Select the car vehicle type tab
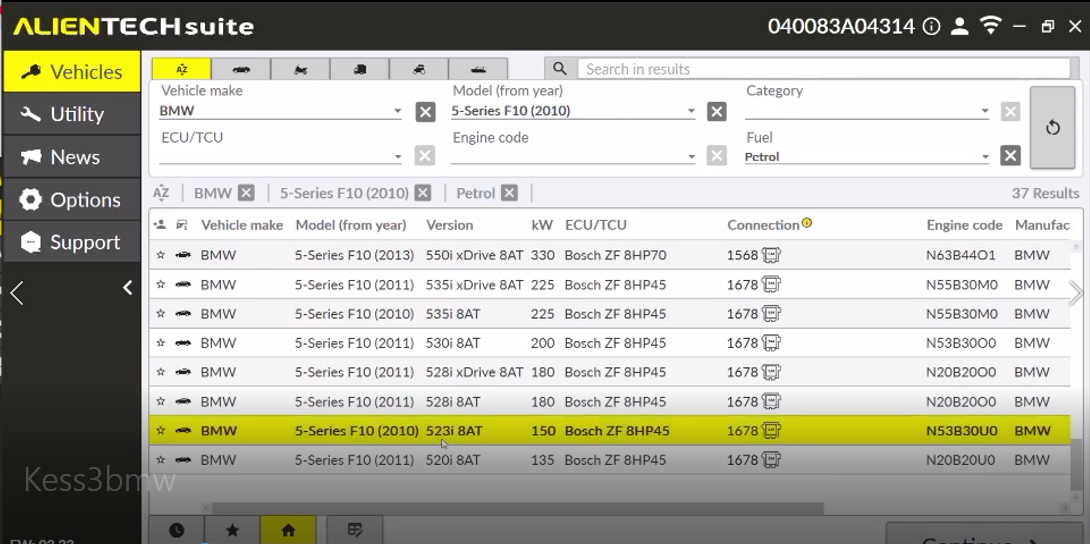The height and width of the screenshot is (544, 1090). click(240, 69)
